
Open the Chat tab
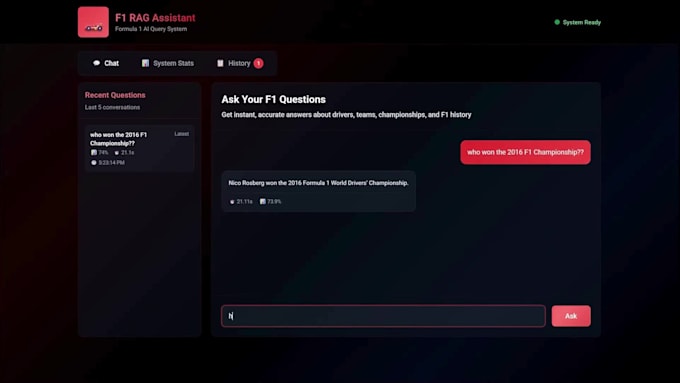[x=106, y=63]
